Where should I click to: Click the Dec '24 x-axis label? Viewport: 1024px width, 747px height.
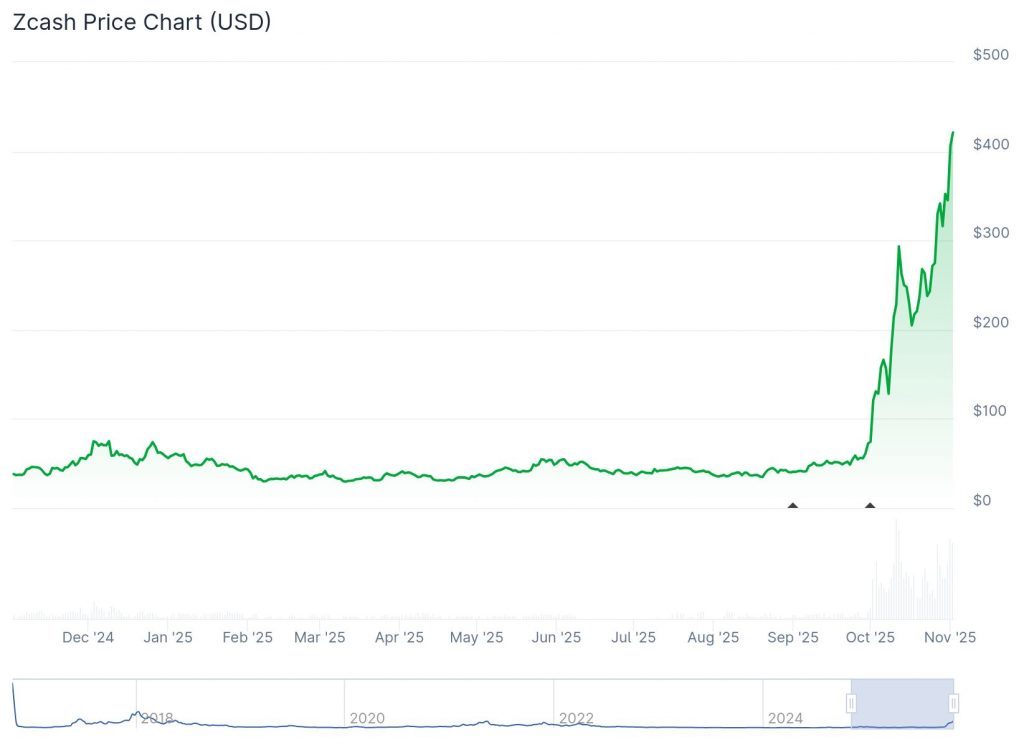click(88, 637)
